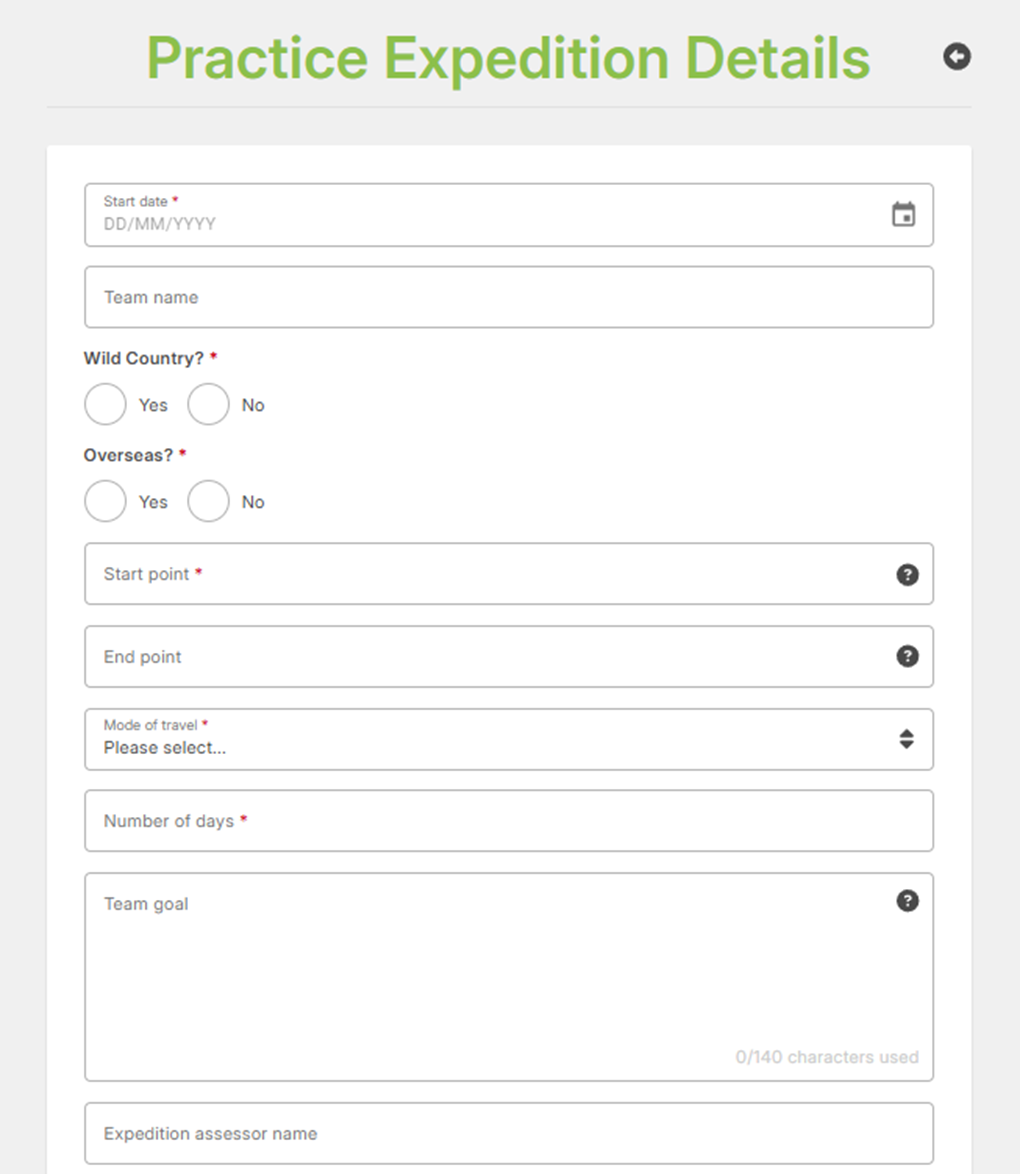Click the Mode of travel dropdown arrows
Image resolution: width=1020 pixels, height=1174 pixels.
coord(906,740)
